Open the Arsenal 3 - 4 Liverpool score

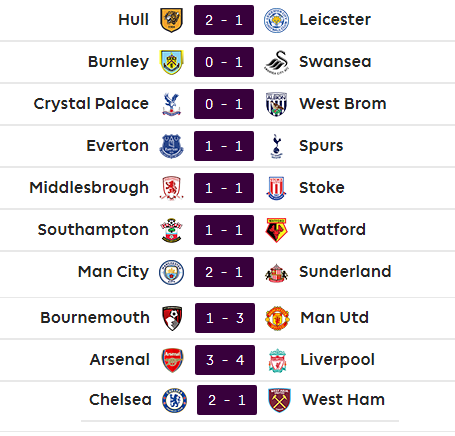click(x=225, y=360)
